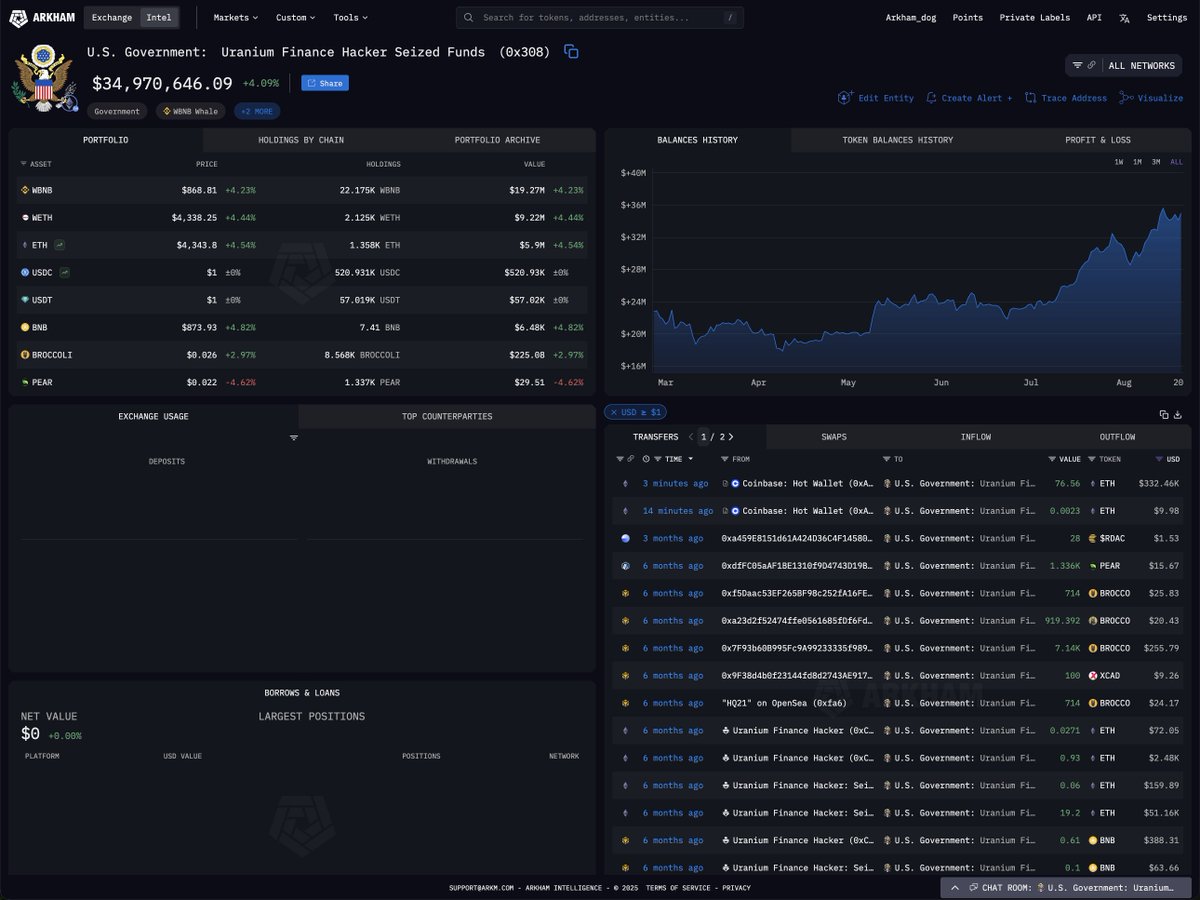This screenshot has height=900, width=1200.
Task: Open the Private Labels link
Action: [x=1035, y=18]
